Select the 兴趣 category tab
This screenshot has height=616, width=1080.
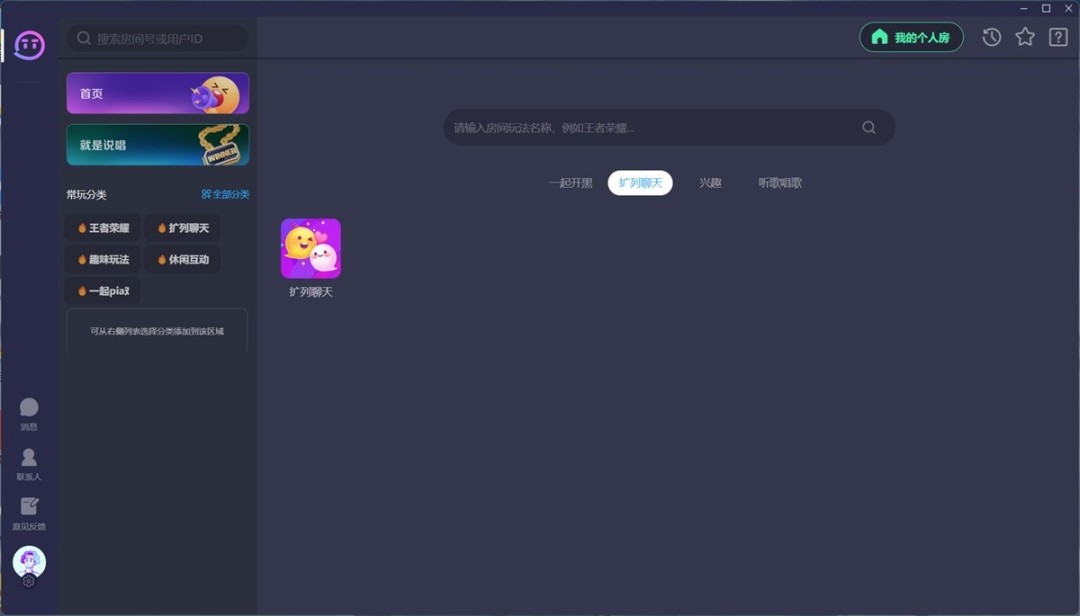(x=709, y=183)
